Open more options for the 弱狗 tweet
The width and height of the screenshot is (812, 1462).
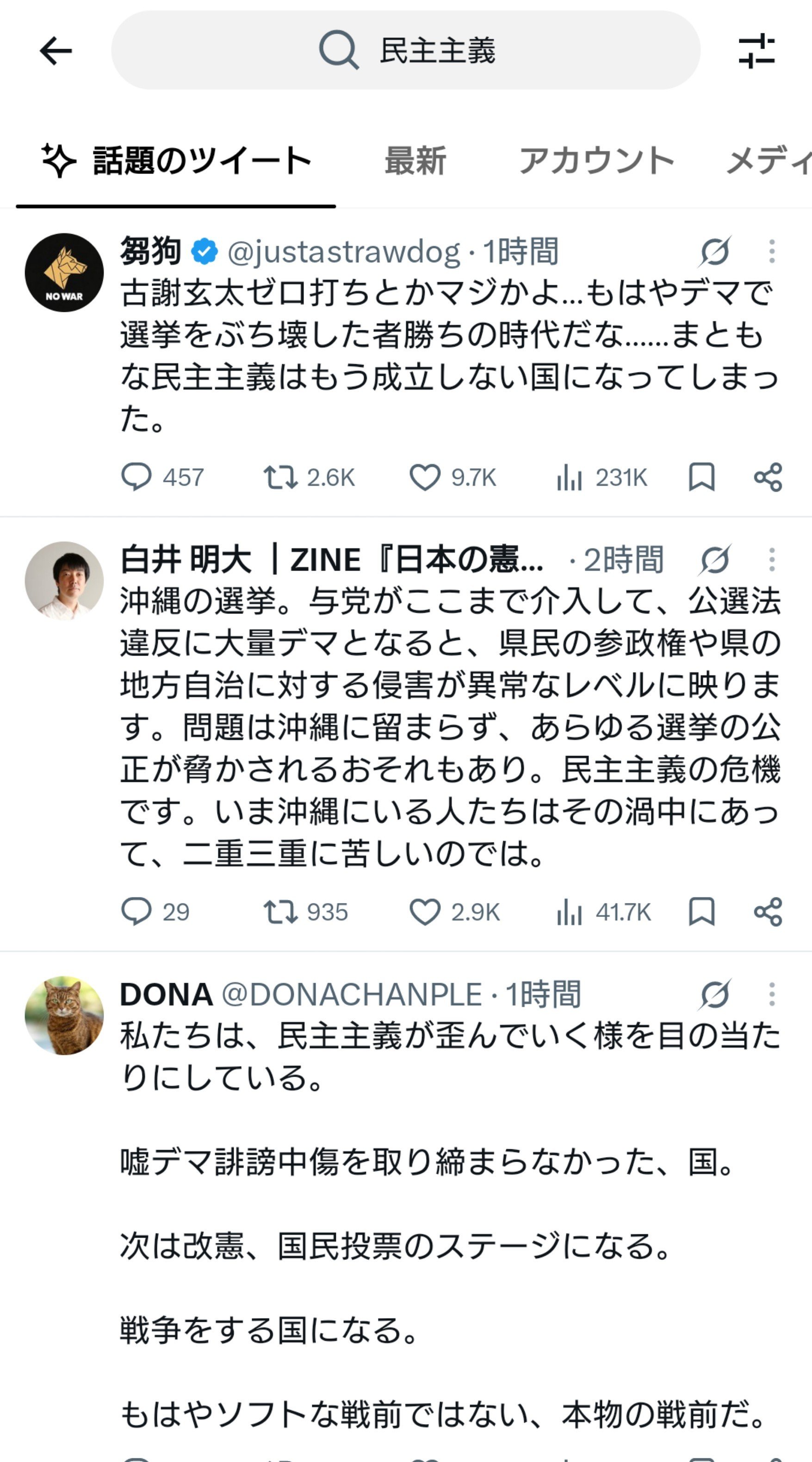(772, 251)
